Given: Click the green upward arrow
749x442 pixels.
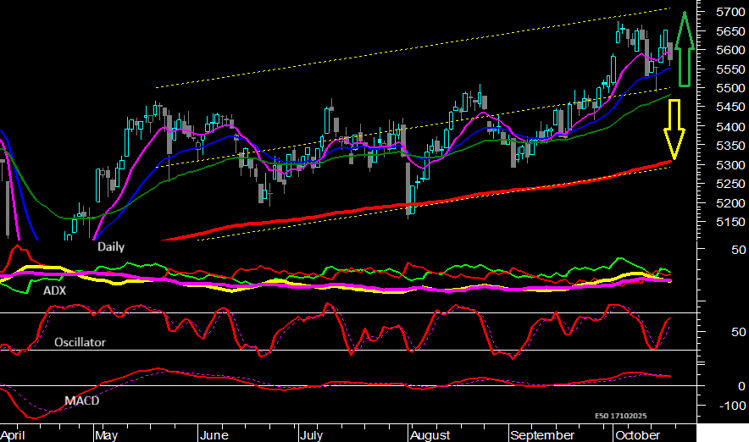Looking at the screenshot, I should point(683,50).
